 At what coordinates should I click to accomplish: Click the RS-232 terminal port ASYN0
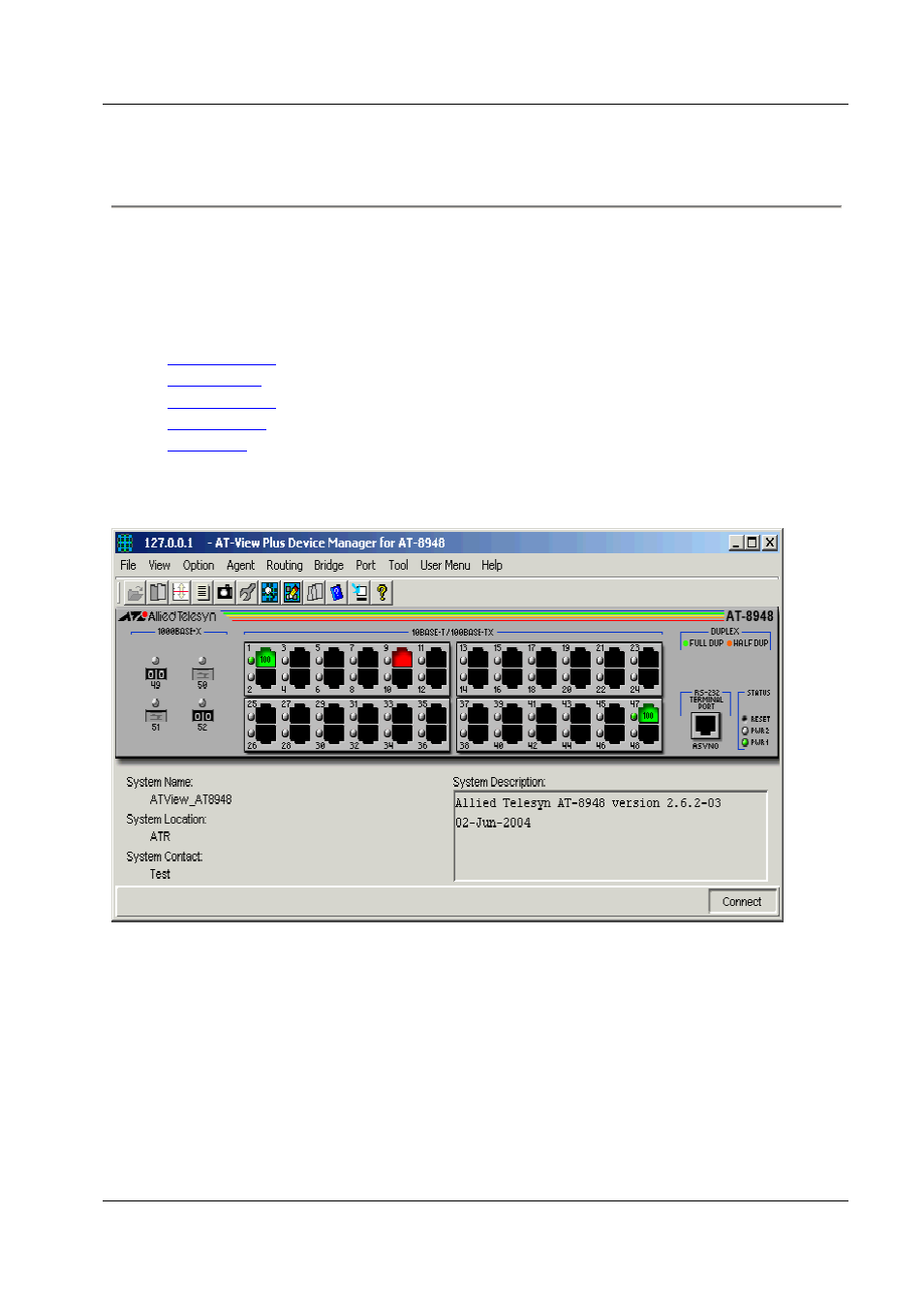(705, 727)
